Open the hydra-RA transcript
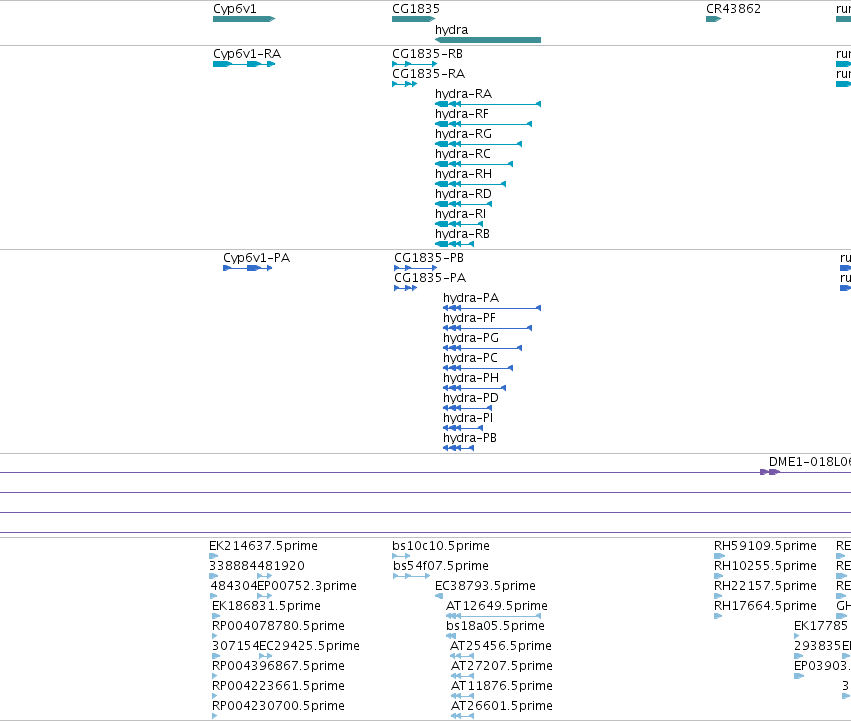851x721 pixels. pyautogui.click(x=488, y=104)
